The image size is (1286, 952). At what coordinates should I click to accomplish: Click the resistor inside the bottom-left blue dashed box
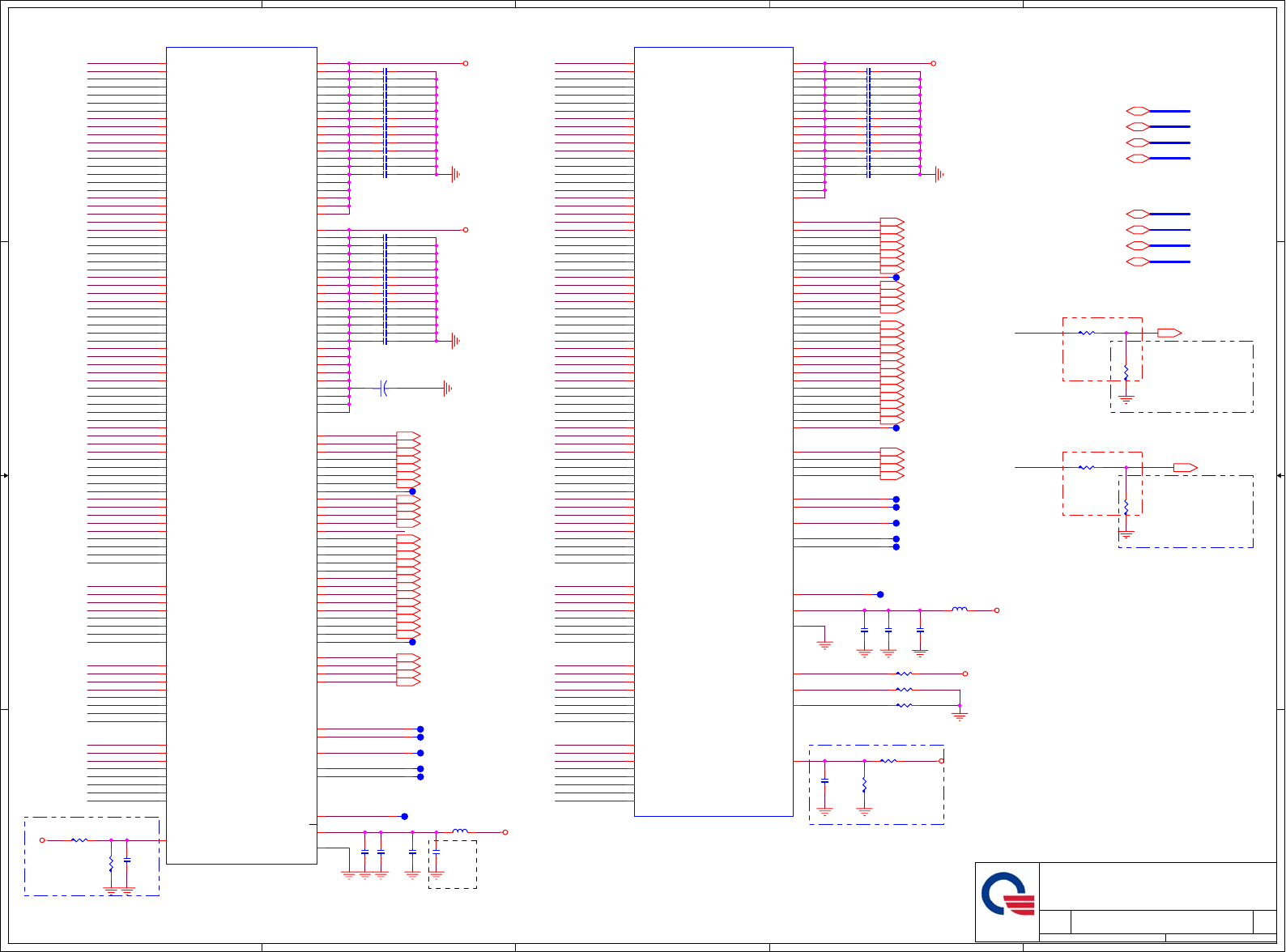point(79,840)
